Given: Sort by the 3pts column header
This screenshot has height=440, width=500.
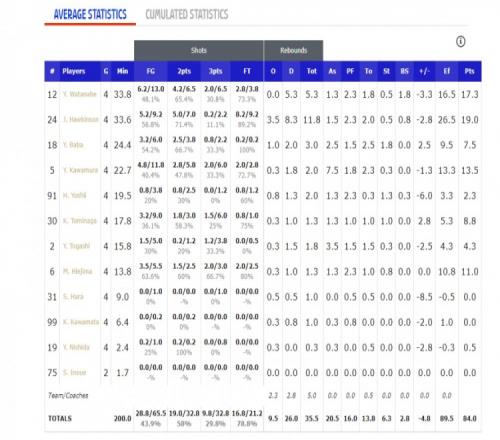Looking at the screenshot, I should (x=215, y=71).
